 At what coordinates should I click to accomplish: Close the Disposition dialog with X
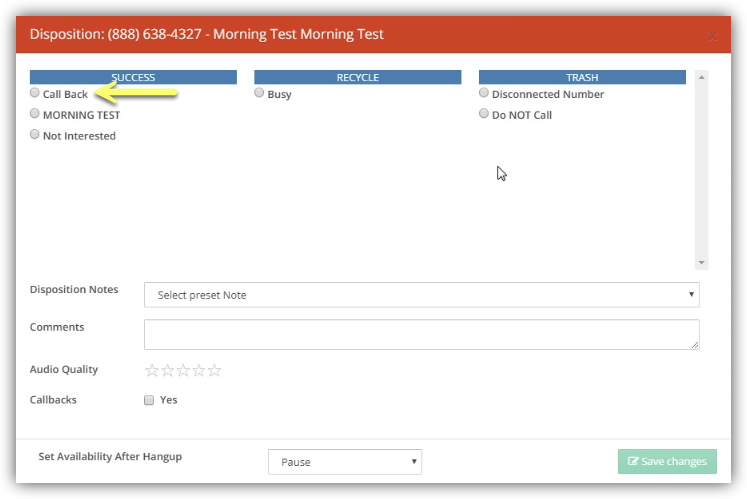pyautogui.click(x=712, y=36)
